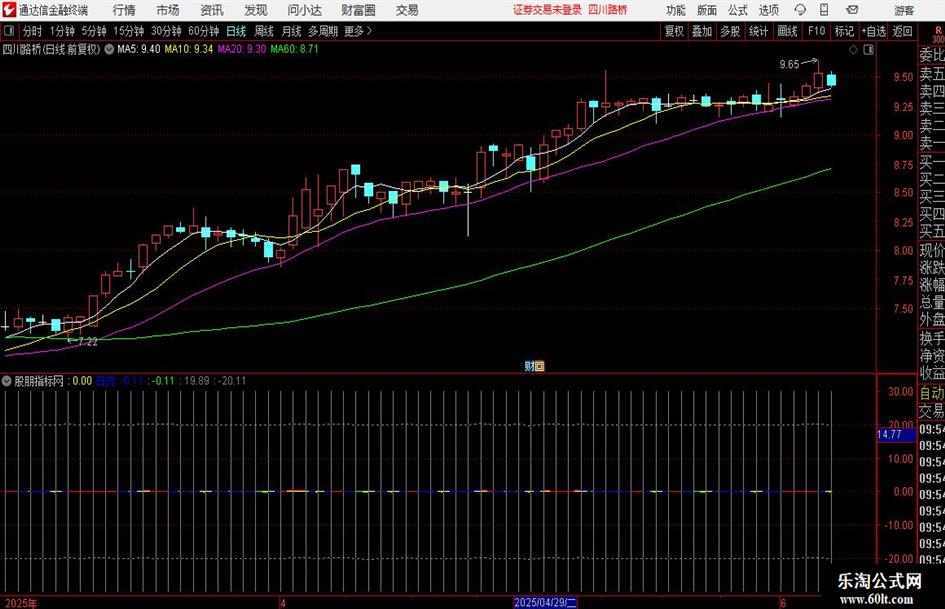Open the mobile phone icon
Viewport: 945px width, 609px height.
824,10
